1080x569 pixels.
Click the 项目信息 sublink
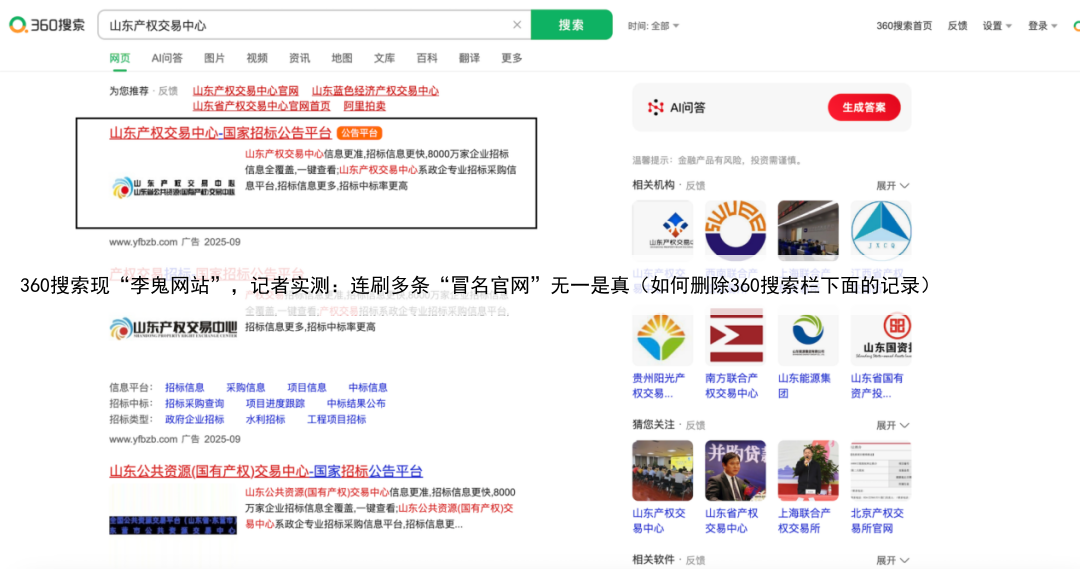(307, 388)
